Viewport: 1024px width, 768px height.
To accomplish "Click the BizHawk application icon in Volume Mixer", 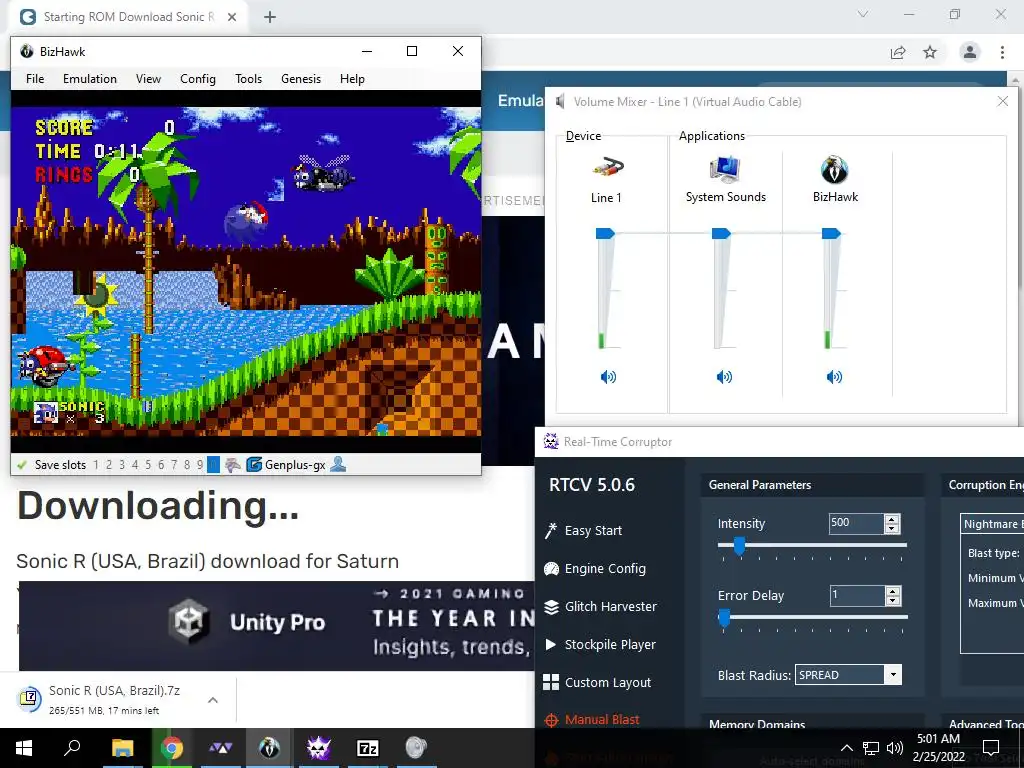I will (835, 170).
